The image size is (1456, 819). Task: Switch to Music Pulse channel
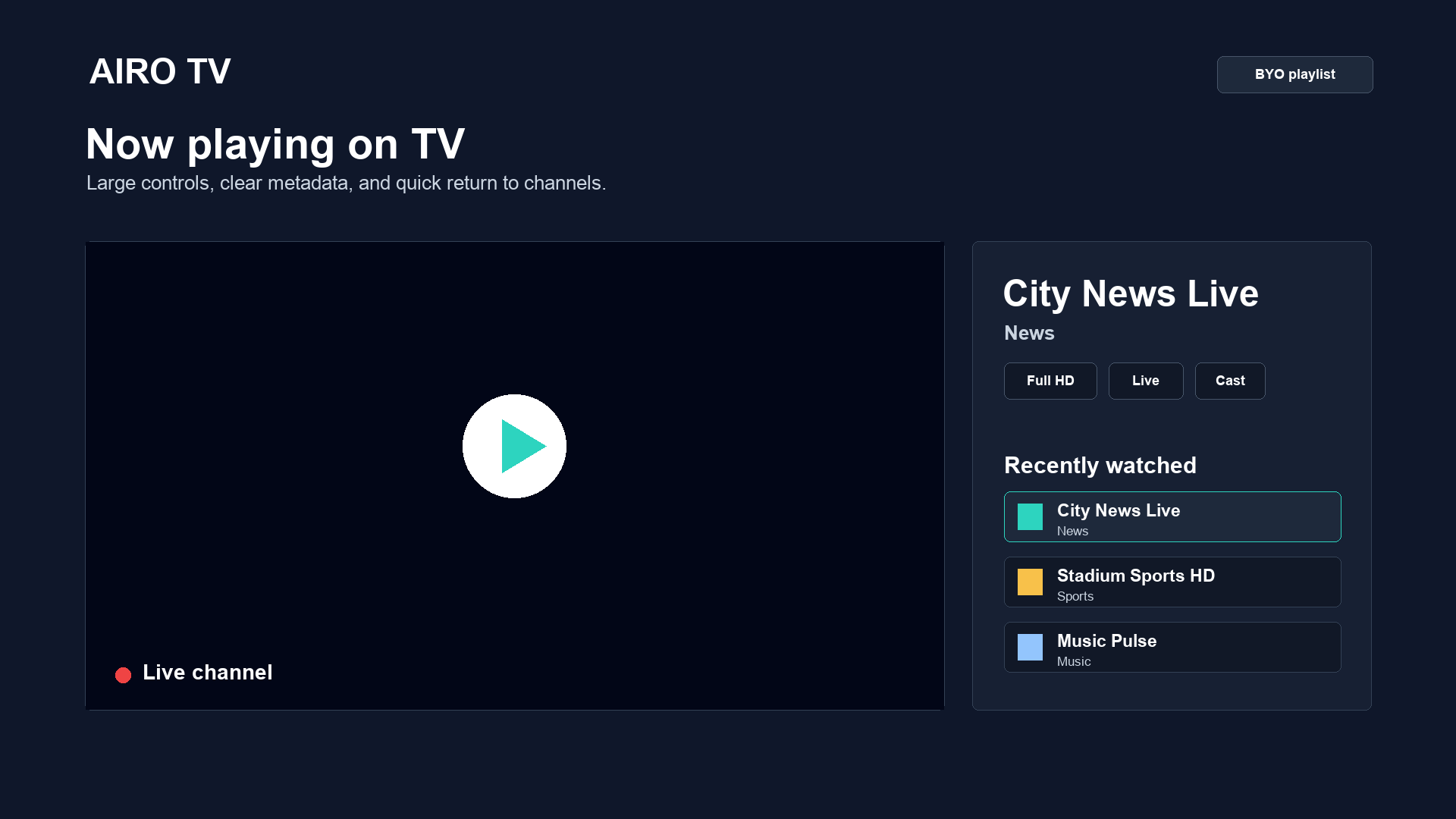1172,647
